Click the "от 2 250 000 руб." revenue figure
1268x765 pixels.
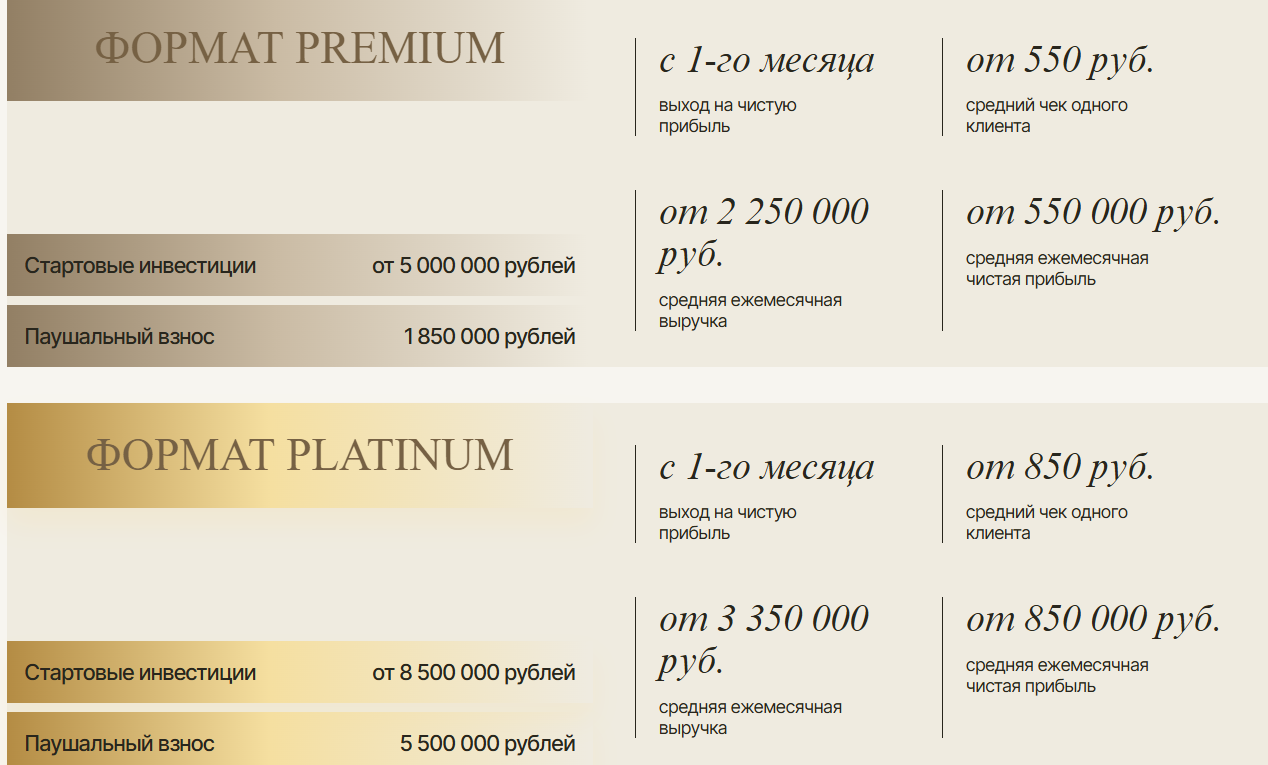click(764, 232)
